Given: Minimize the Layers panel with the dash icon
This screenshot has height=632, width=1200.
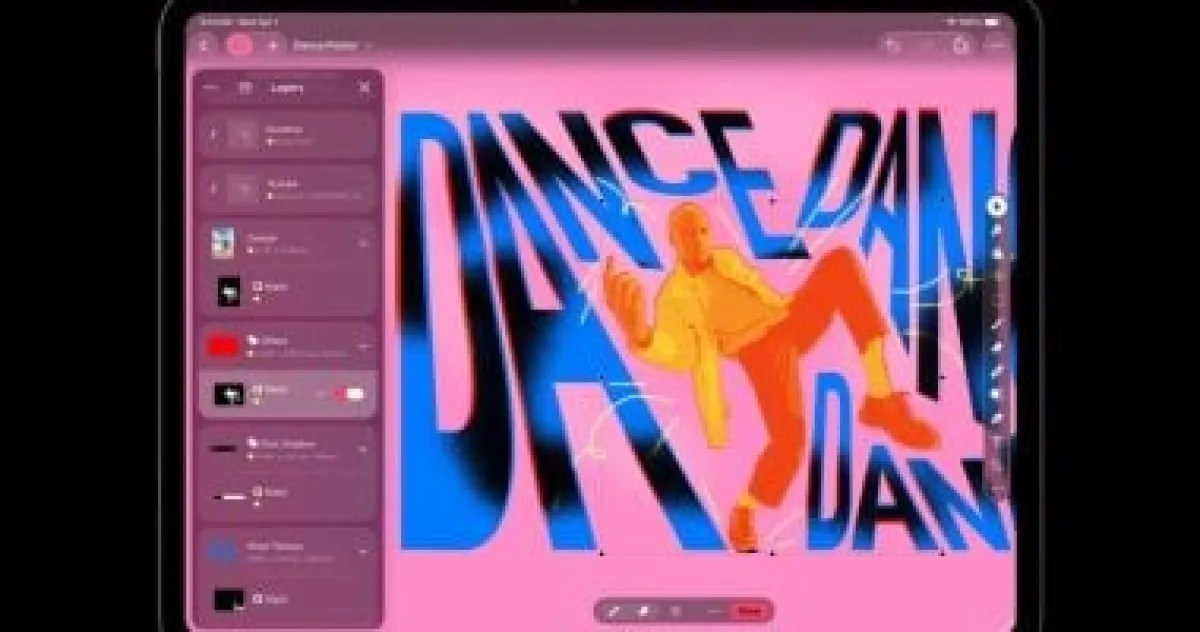Looking at the screenshot, I should 211,88.
